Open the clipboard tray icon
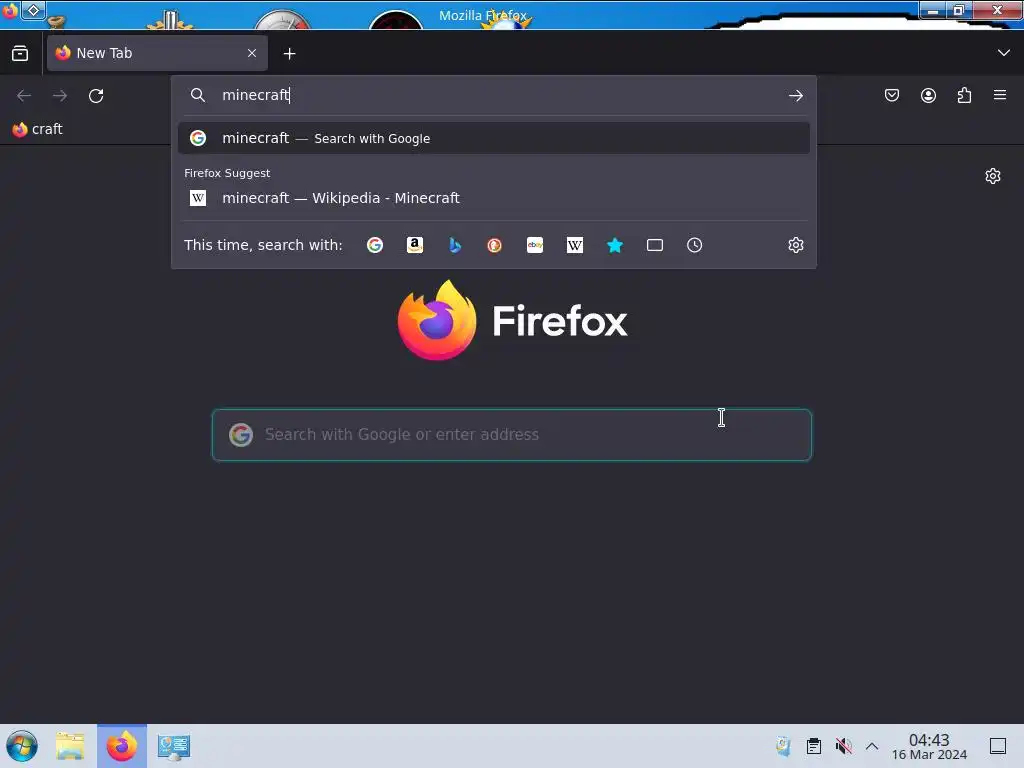Image resolution: width=1024 pixels, height=768 pixels. [813, 746]
